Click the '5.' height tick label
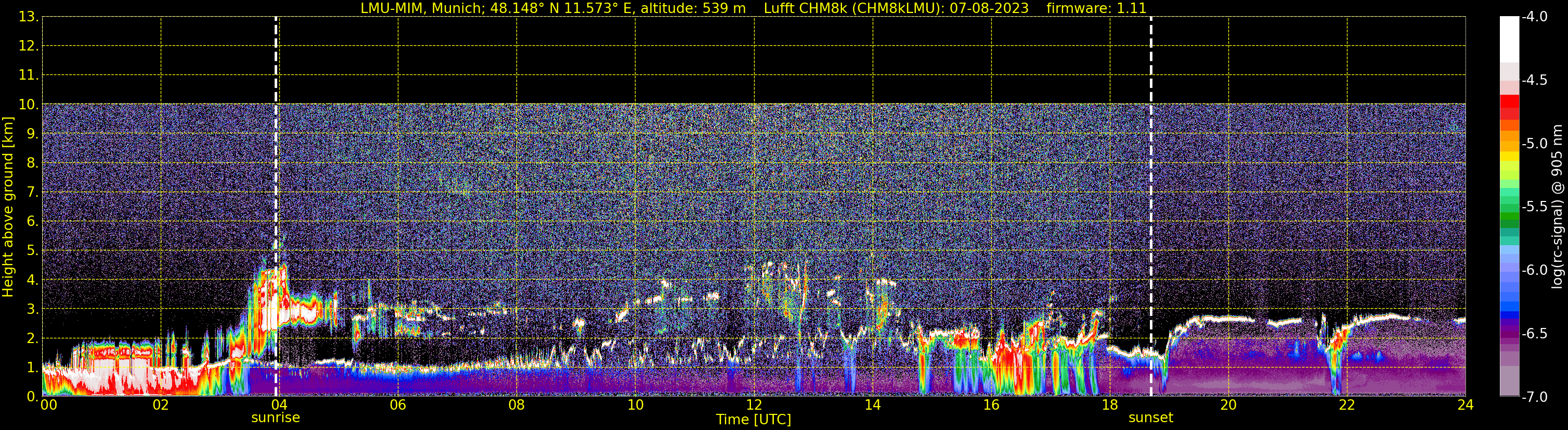The width and height of the screenshot is (1568, 430). click(33, 250)
